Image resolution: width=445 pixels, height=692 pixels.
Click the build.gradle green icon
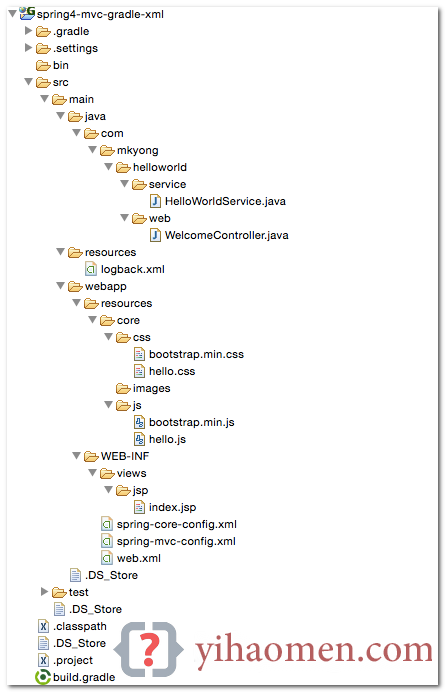[43, 677]
